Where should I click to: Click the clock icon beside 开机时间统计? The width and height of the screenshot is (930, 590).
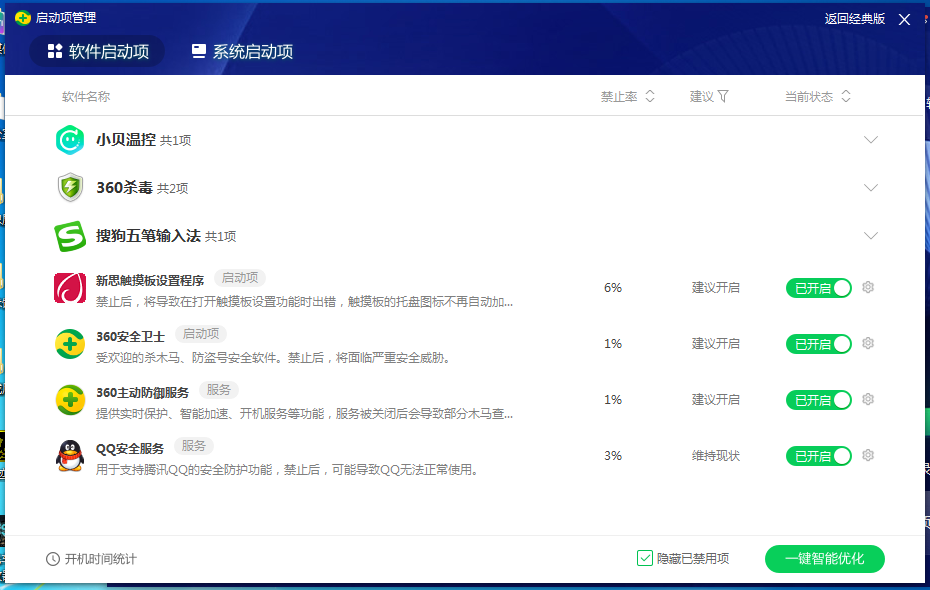click(53, 559)
